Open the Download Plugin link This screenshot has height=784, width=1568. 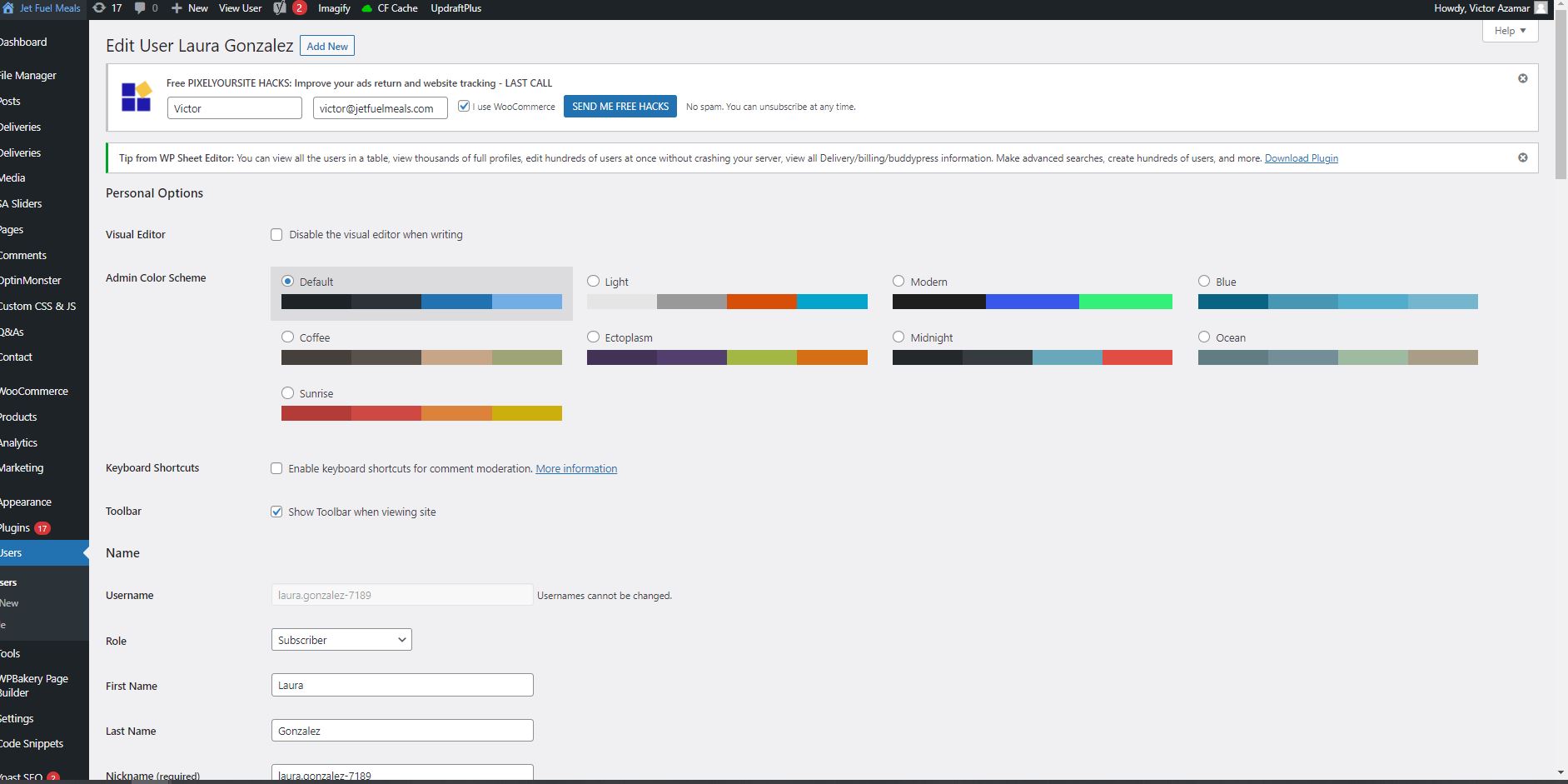(x=1301, y=158)
